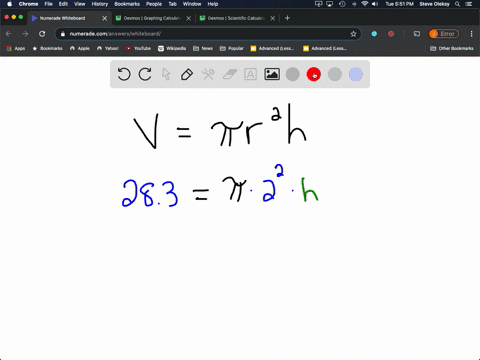Switch to Desmos Graphing Calculator tab
The image size is (480, 360).
pyautogui.click(x=152, y=18)
